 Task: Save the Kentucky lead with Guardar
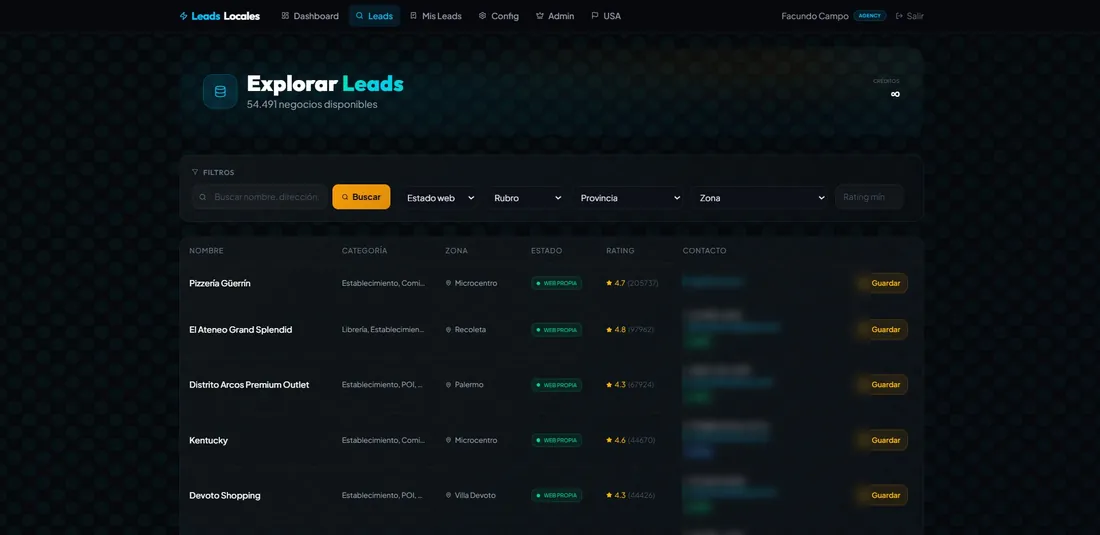tap(885, 440)
